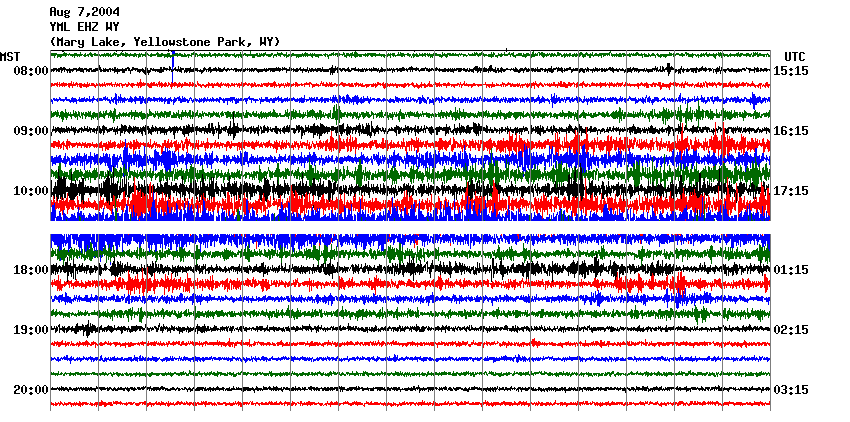
Task: Click the 19:00 MST time marker
Action: (30, 330)
